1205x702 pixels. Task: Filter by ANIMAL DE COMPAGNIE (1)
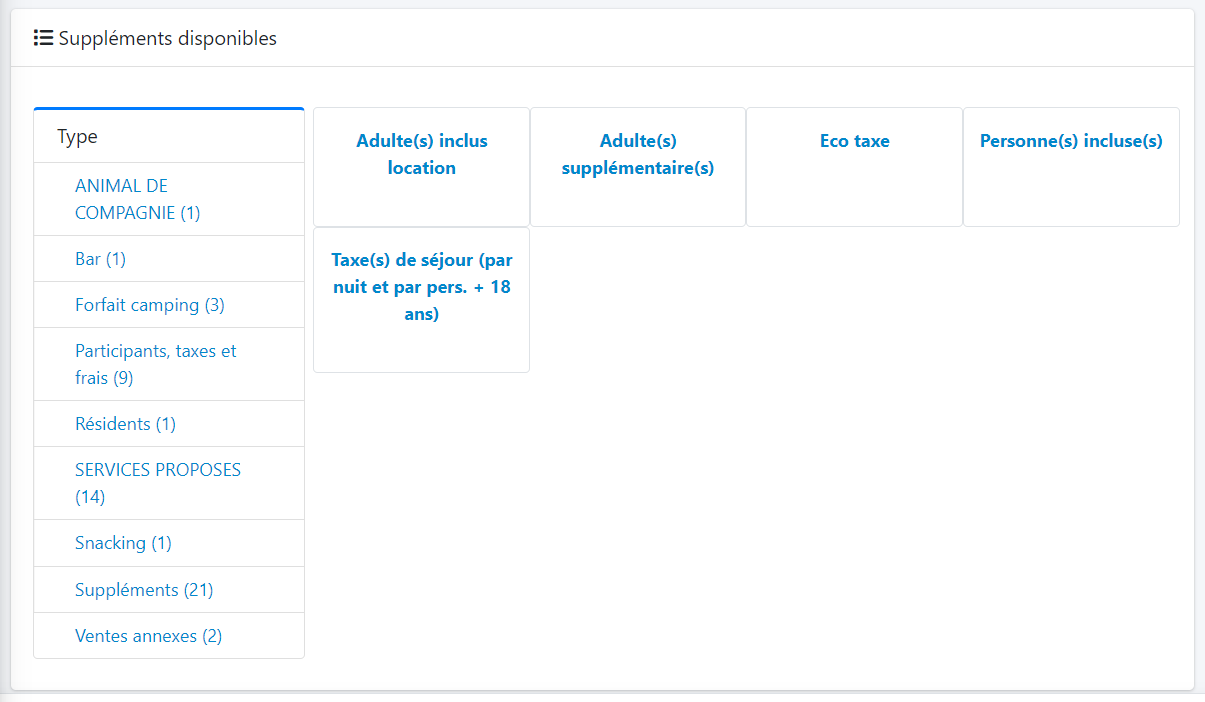137,199
